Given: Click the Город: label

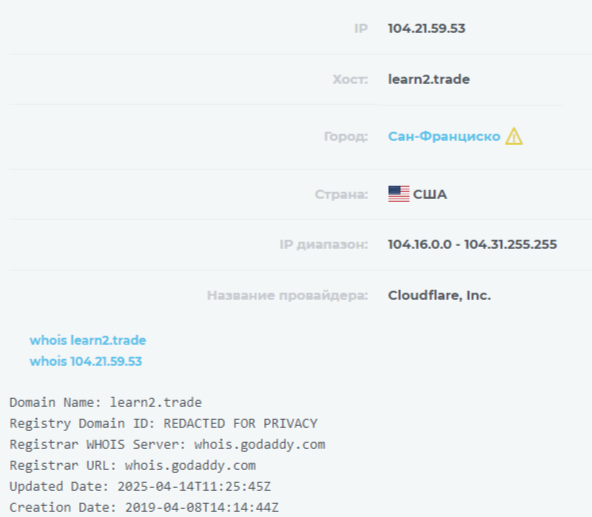Looking at the screenshot, I should 346,136.
